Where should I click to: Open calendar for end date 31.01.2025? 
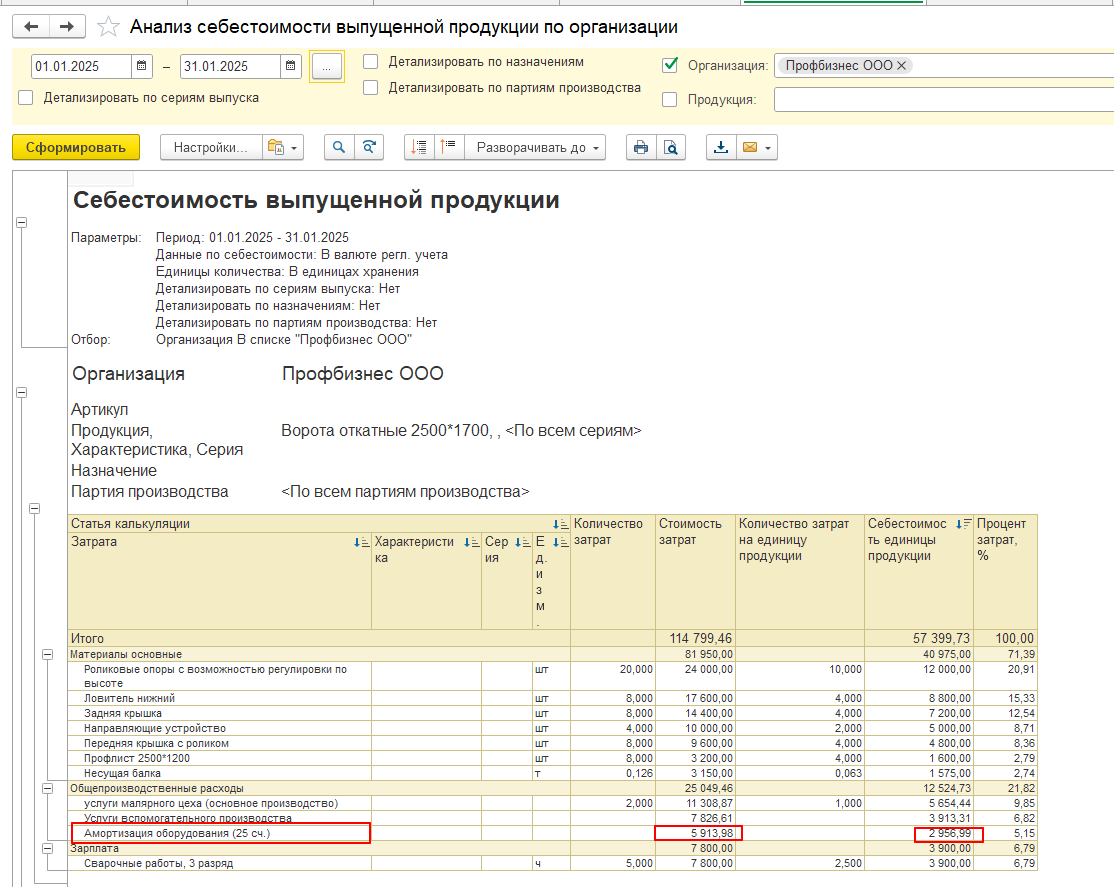pos(291,66)
